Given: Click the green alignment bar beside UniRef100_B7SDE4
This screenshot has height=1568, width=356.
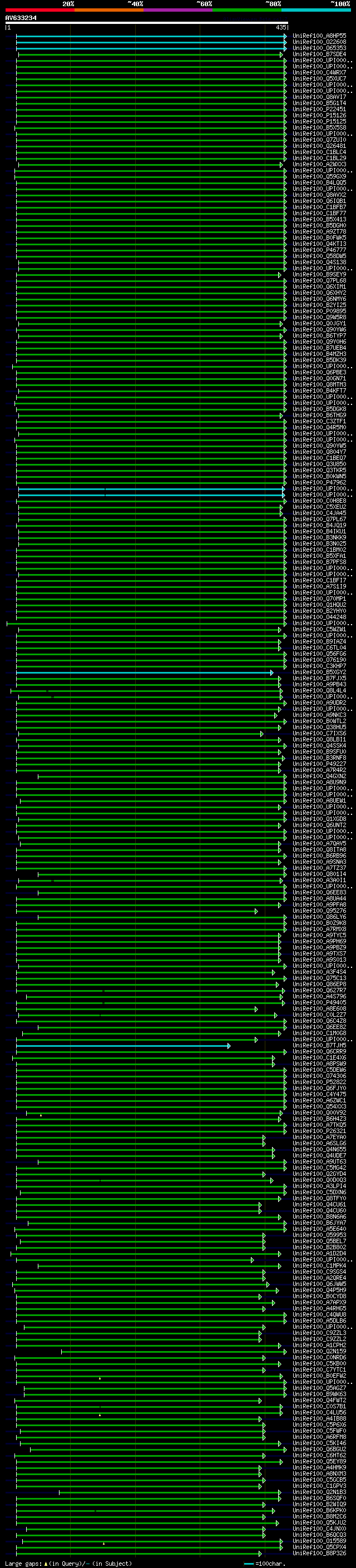Looking at the screenshot, I should 150,54.
